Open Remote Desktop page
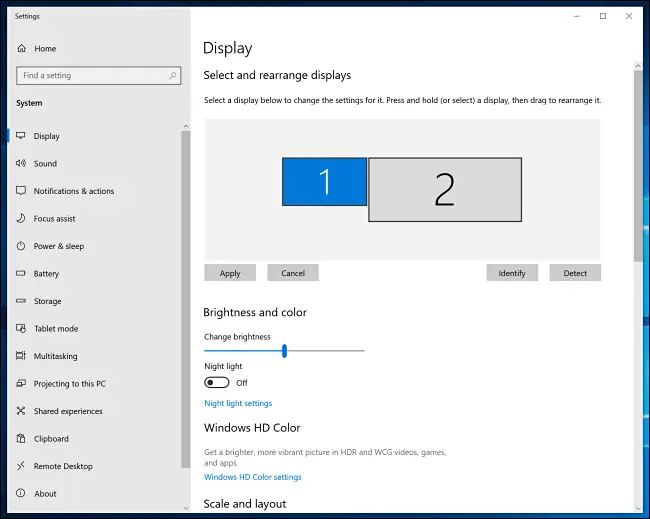This screenshot has height=519, width=650. [x=63, y=466]
